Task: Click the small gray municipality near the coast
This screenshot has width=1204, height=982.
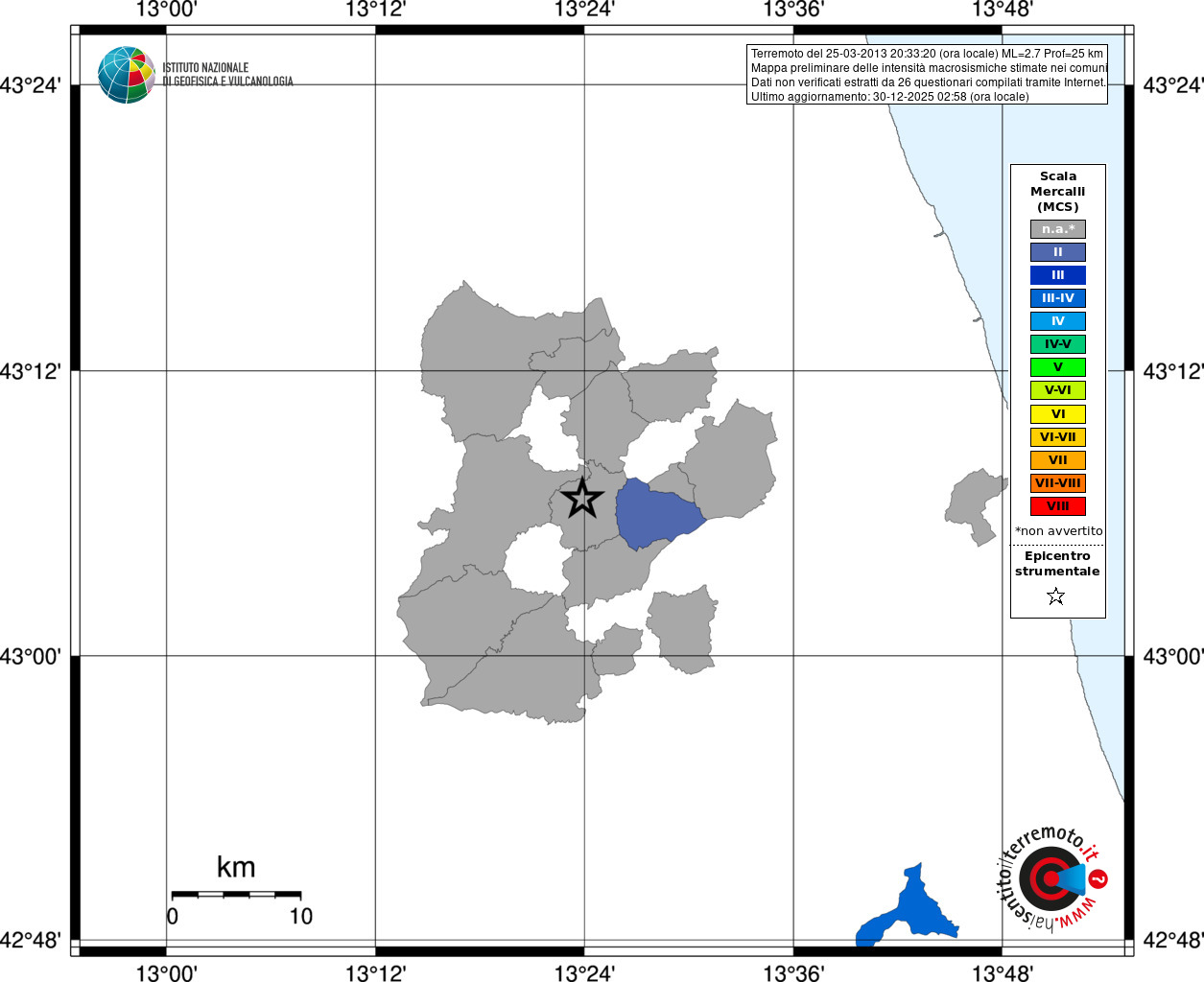Action: click(975, 506)
